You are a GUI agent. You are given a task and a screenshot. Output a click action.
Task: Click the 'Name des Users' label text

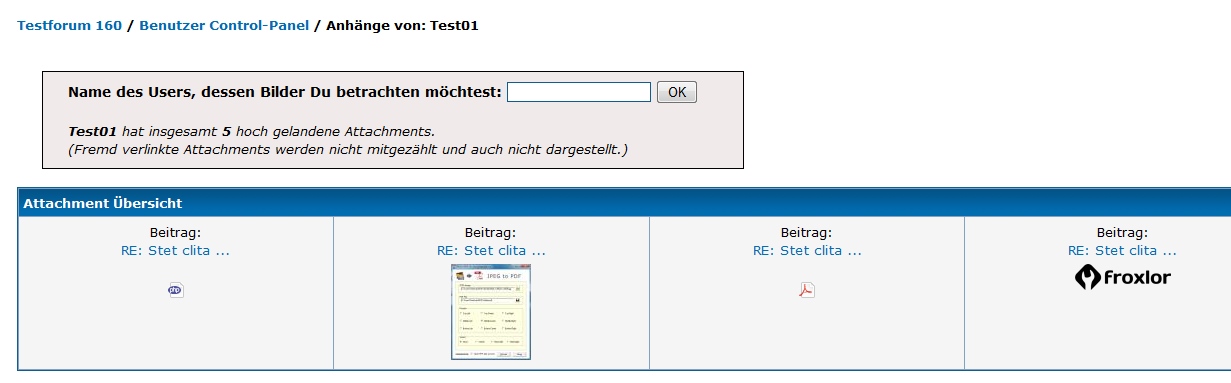pyautogui.click(x=285, y=92)
